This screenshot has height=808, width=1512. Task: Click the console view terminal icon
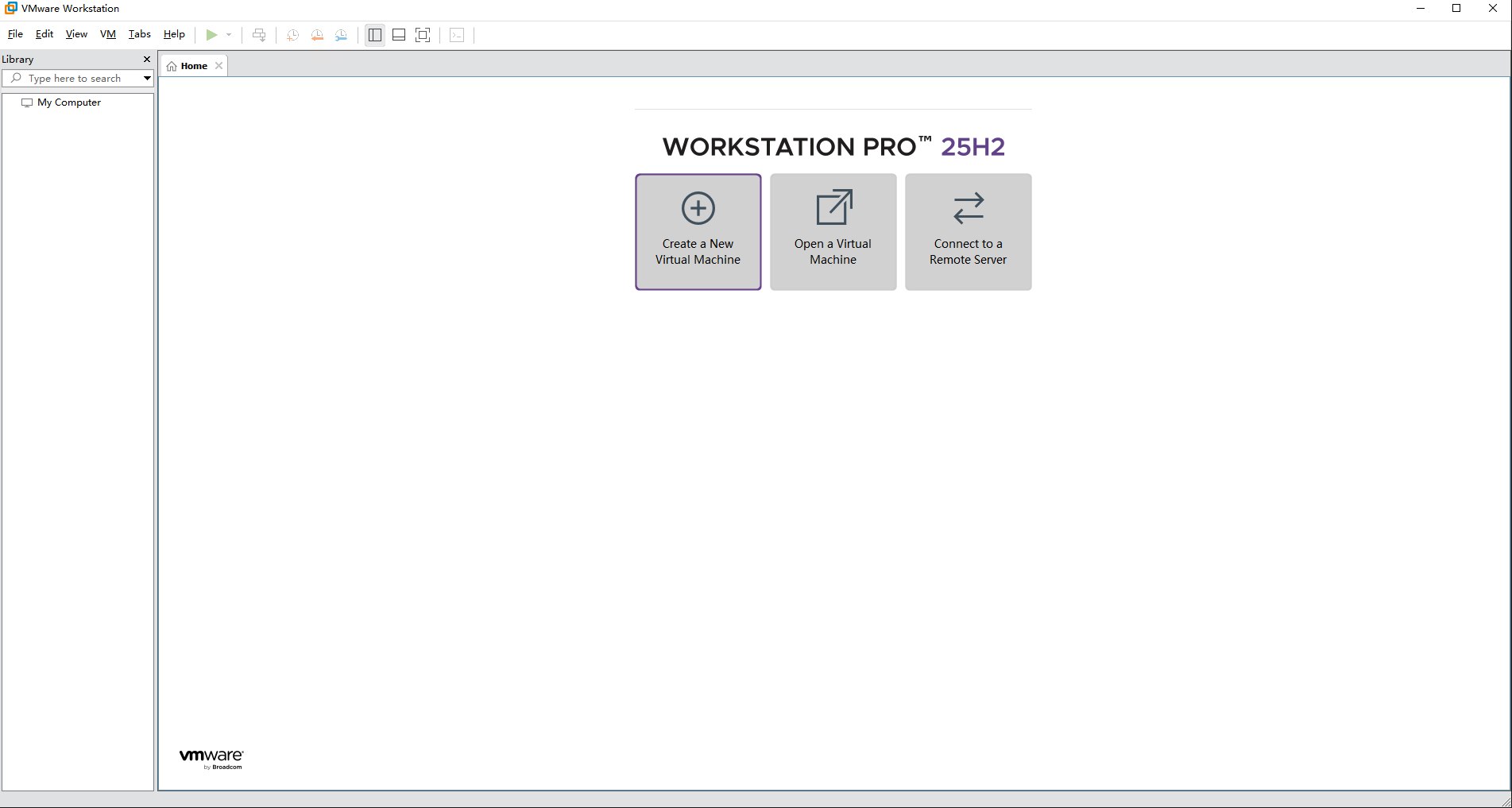click(457, 35)
